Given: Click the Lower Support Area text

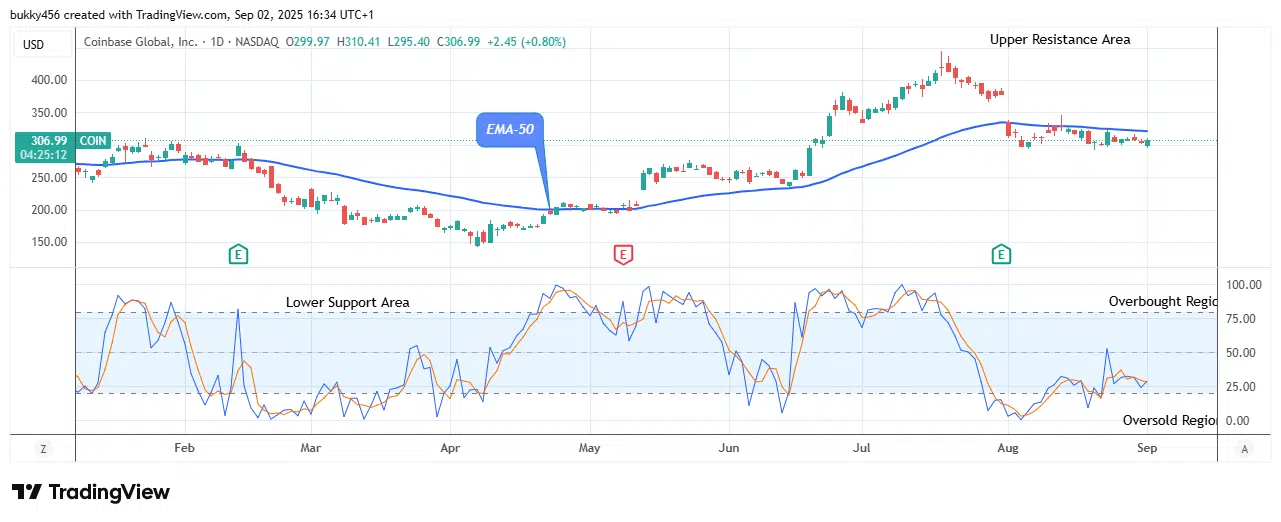Looking at the screenshot, I should click(347, 302).
